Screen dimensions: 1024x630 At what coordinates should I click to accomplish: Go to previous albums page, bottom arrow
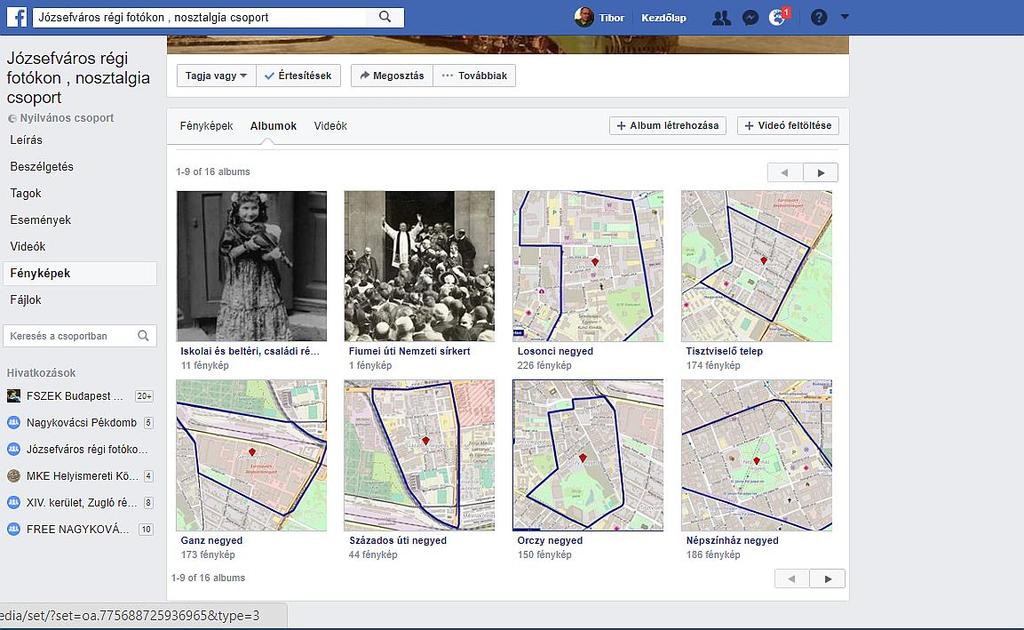tap(792, 578)
